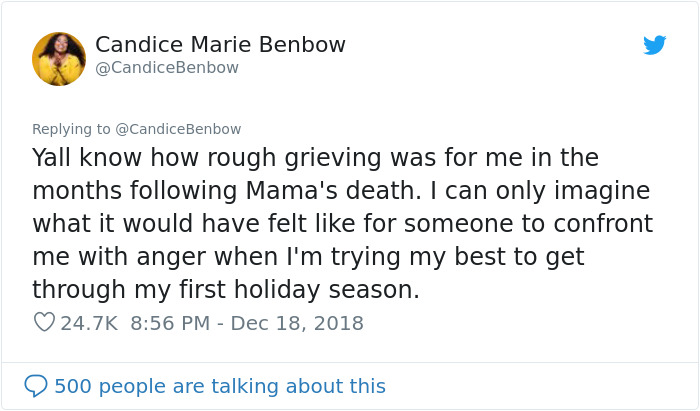Open the @CandiceBenbow handle below the name
Image resolution: width=700 pixels, height=411 pixels.
(x=167, y=68)
